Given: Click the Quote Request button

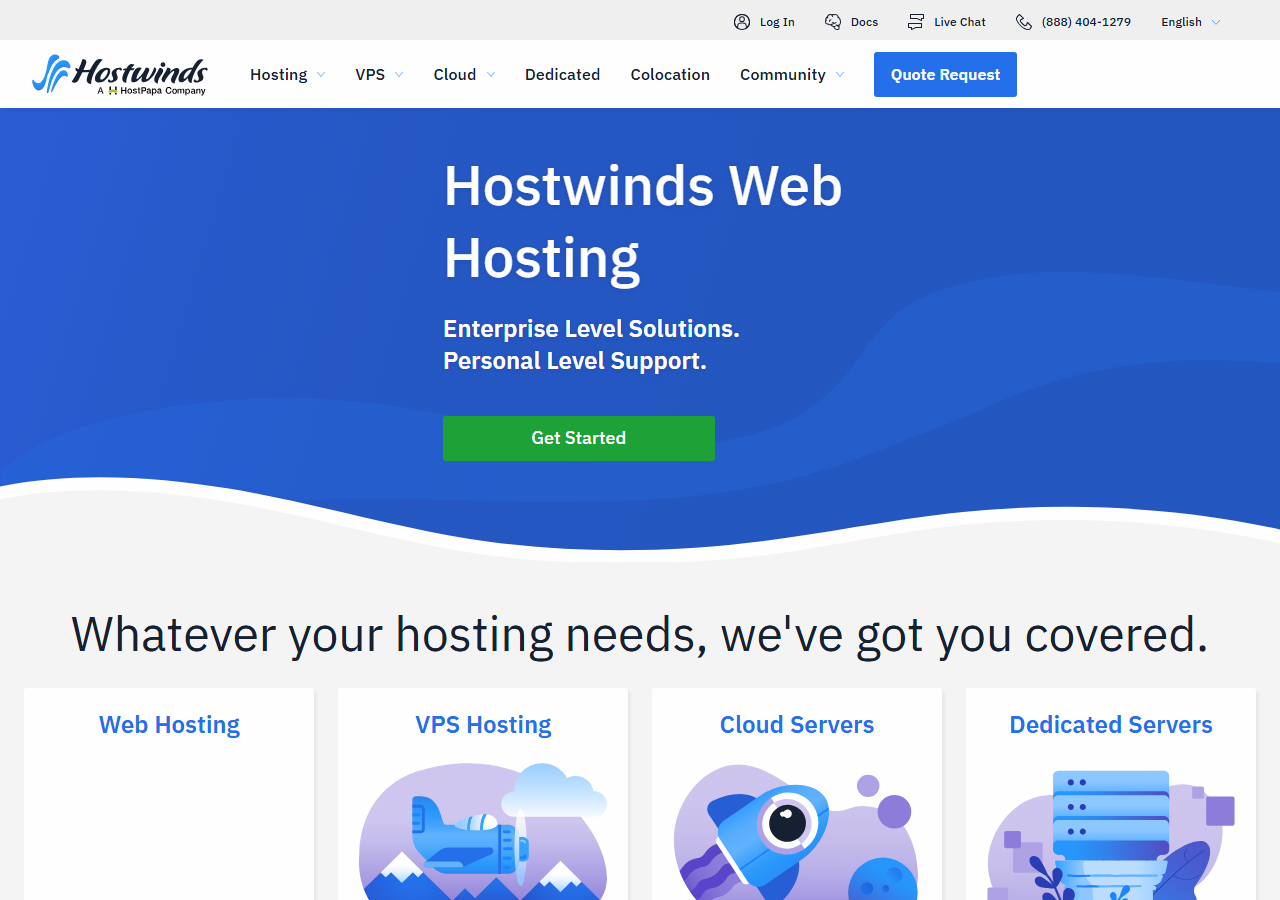Looking at the screenshot, I should [945, 75].
